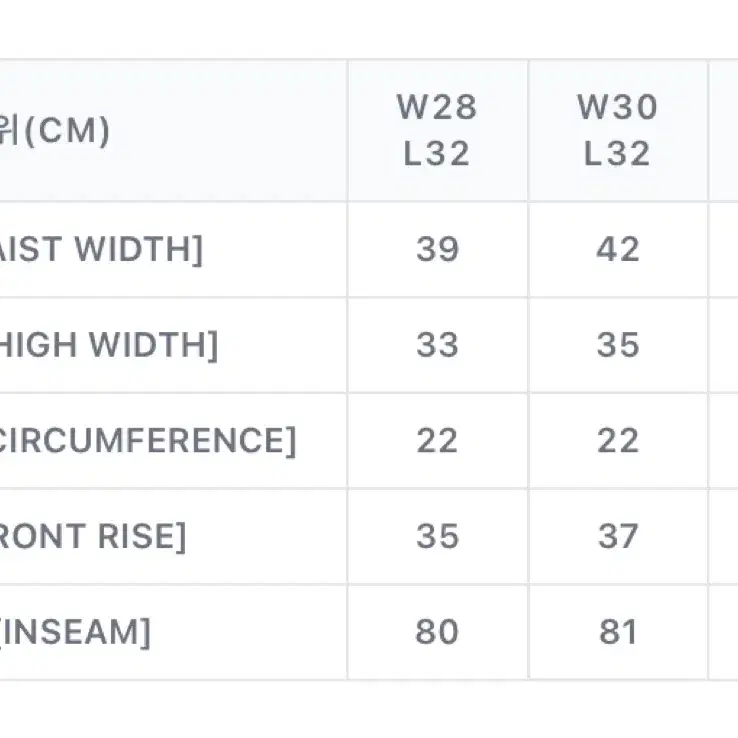Select inseam value 80
The width and height of the screenshot is (738, 738).
pyautogui.click(x=437, y=632)
